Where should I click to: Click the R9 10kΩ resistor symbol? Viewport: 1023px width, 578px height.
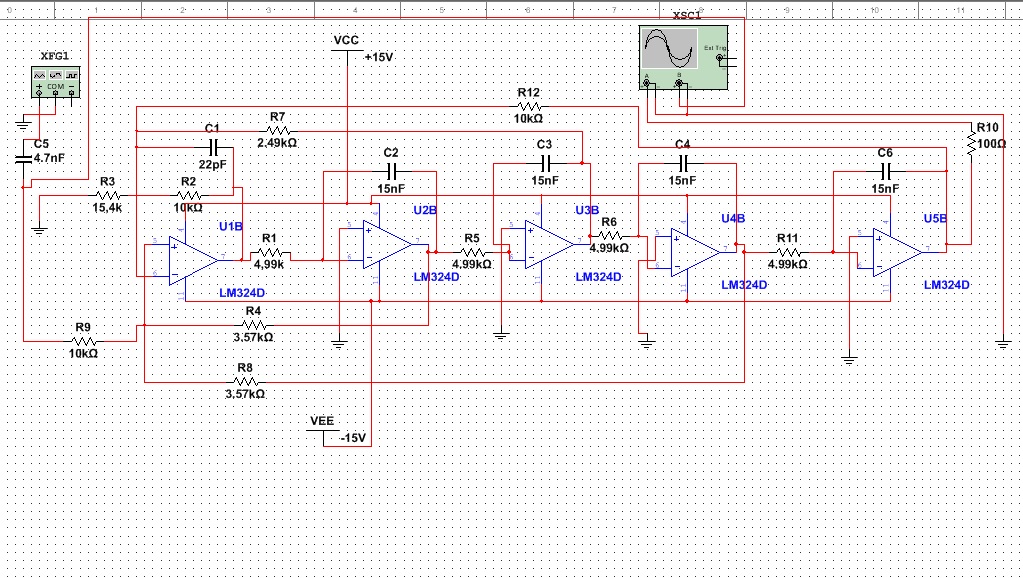click(83, 340)
